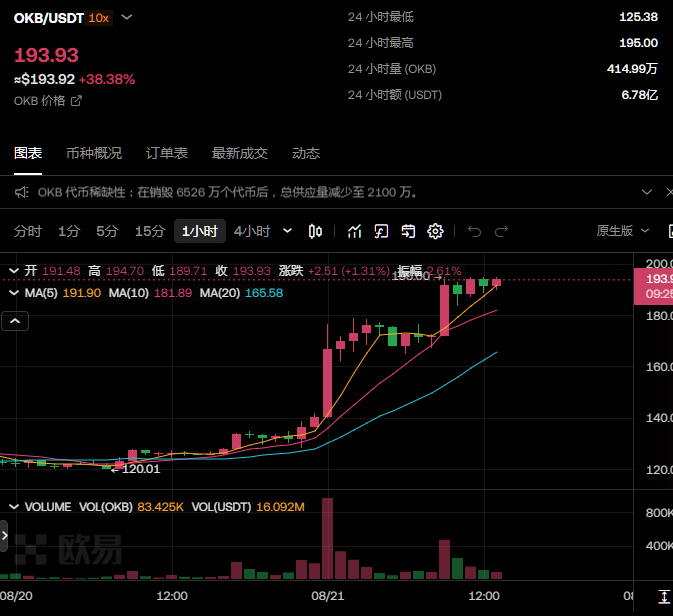Image resolution: width=673 pixels, height=616 pixels.
Task: Select the 1分 timeframe
Action: coord(69,231)
